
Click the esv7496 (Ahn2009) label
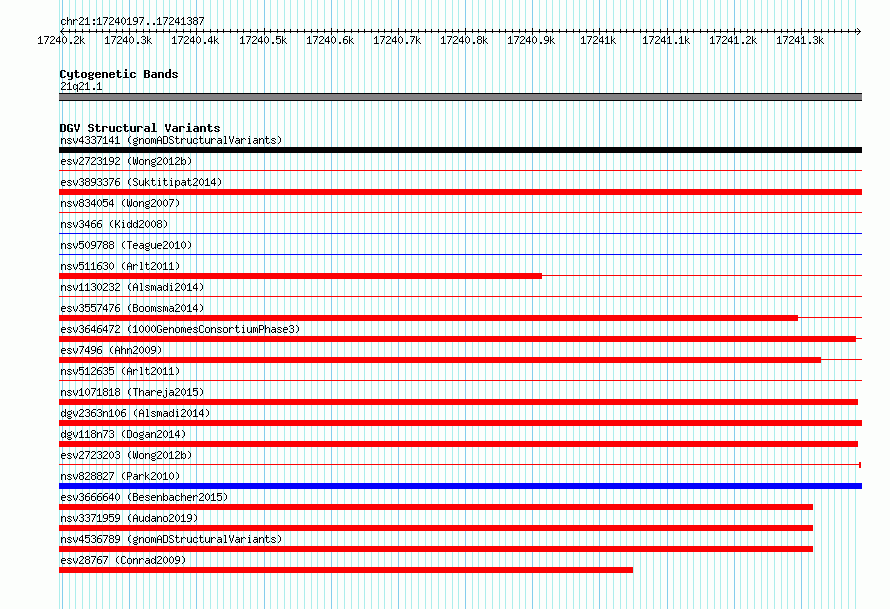[111, 350]
